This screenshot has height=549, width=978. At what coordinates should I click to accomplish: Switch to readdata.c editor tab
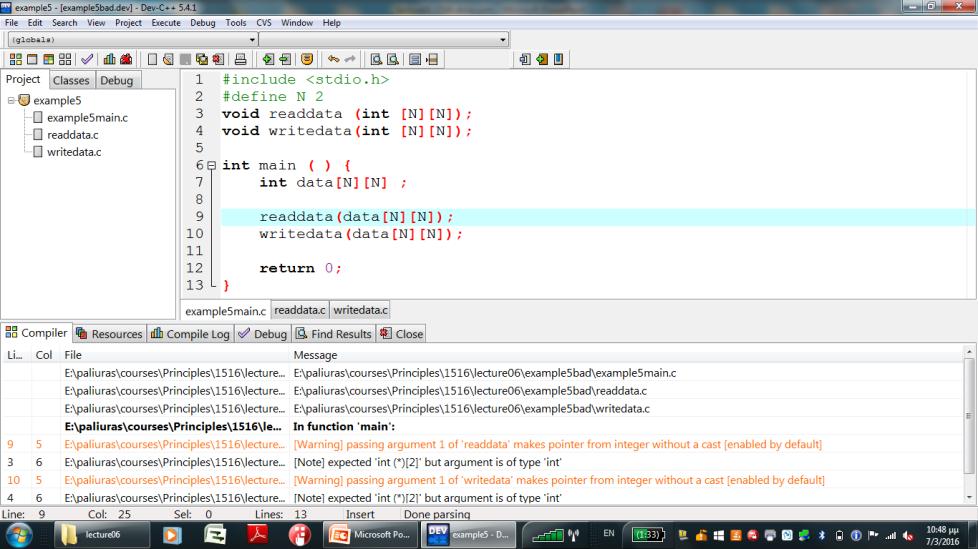point(299,310)
